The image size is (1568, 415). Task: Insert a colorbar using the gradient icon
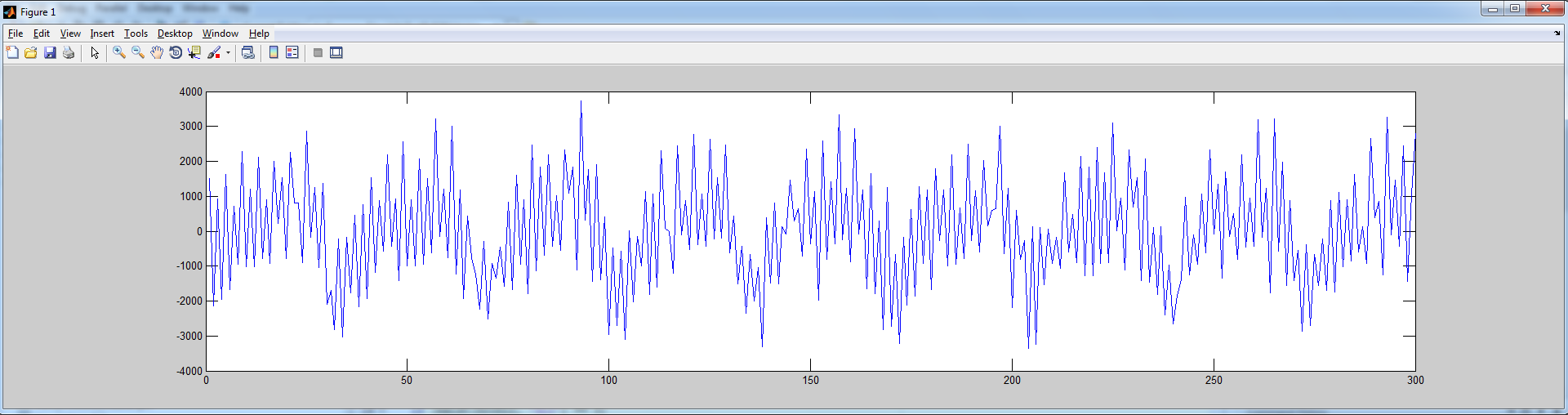coord(274,52)
